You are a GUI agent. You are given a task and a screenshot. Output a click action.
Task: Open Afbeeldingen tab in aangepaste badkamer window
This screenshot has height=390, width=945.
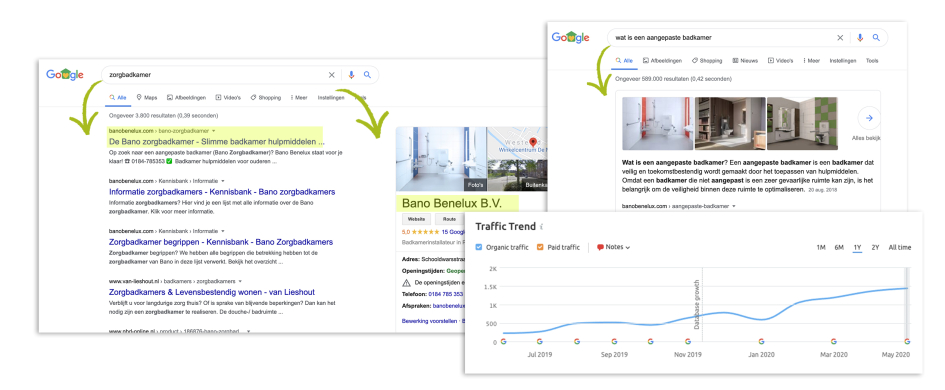coord(662,61)
